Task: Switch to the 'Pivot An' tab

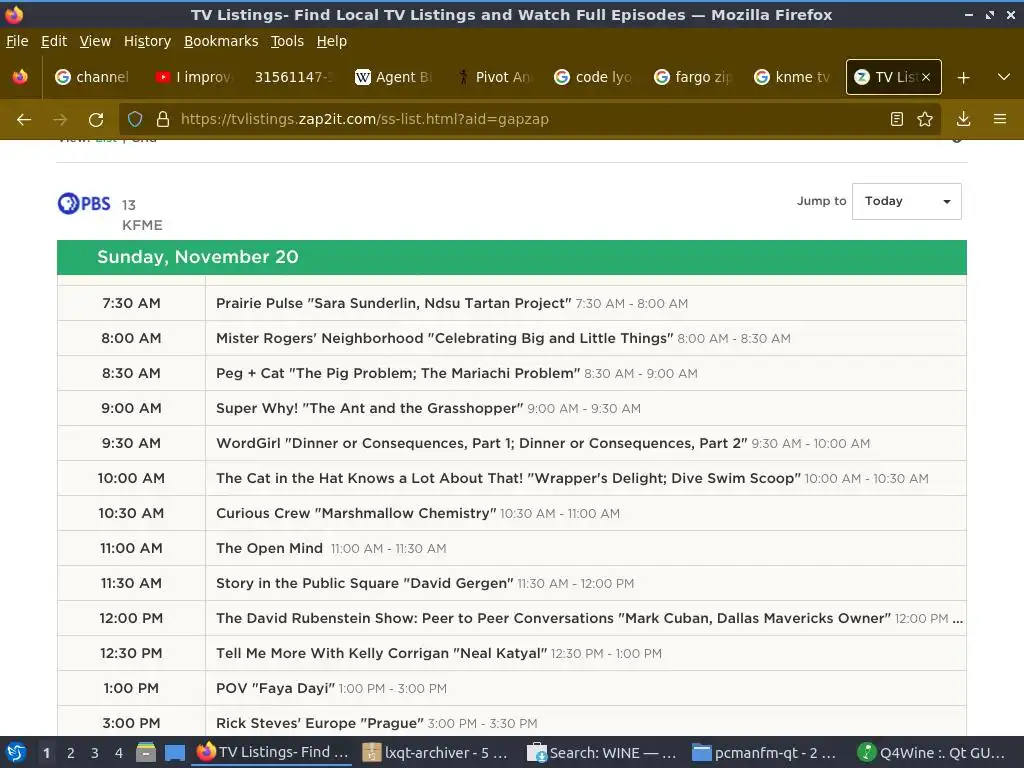Action: [494, 77]
